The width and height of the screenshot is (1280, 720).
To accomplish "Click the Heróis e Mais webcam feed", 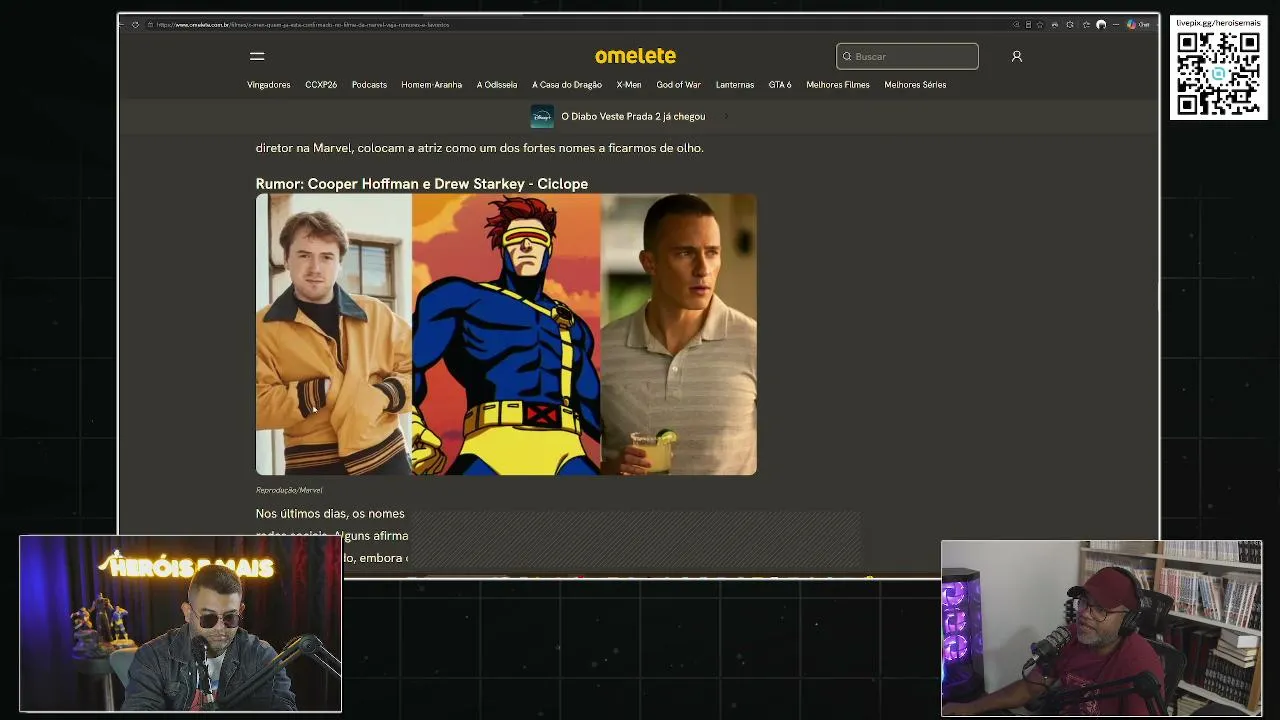I will pos(180,624).
